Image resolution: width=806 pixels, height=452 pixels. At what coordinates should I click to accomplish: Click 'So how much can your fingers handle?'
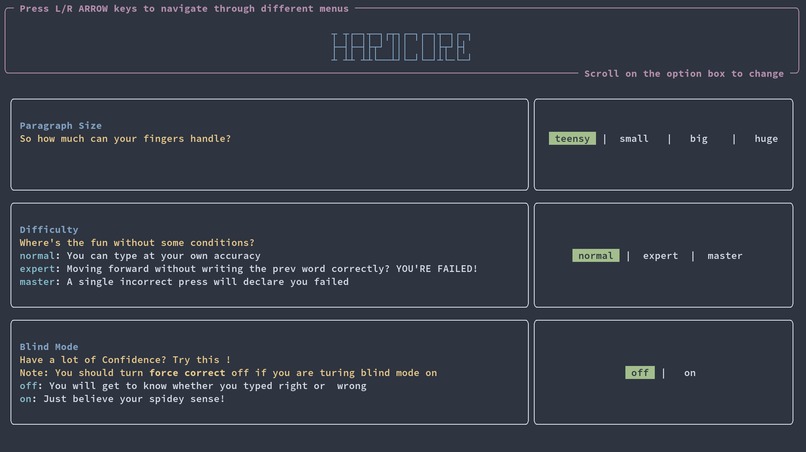[125, 138]
